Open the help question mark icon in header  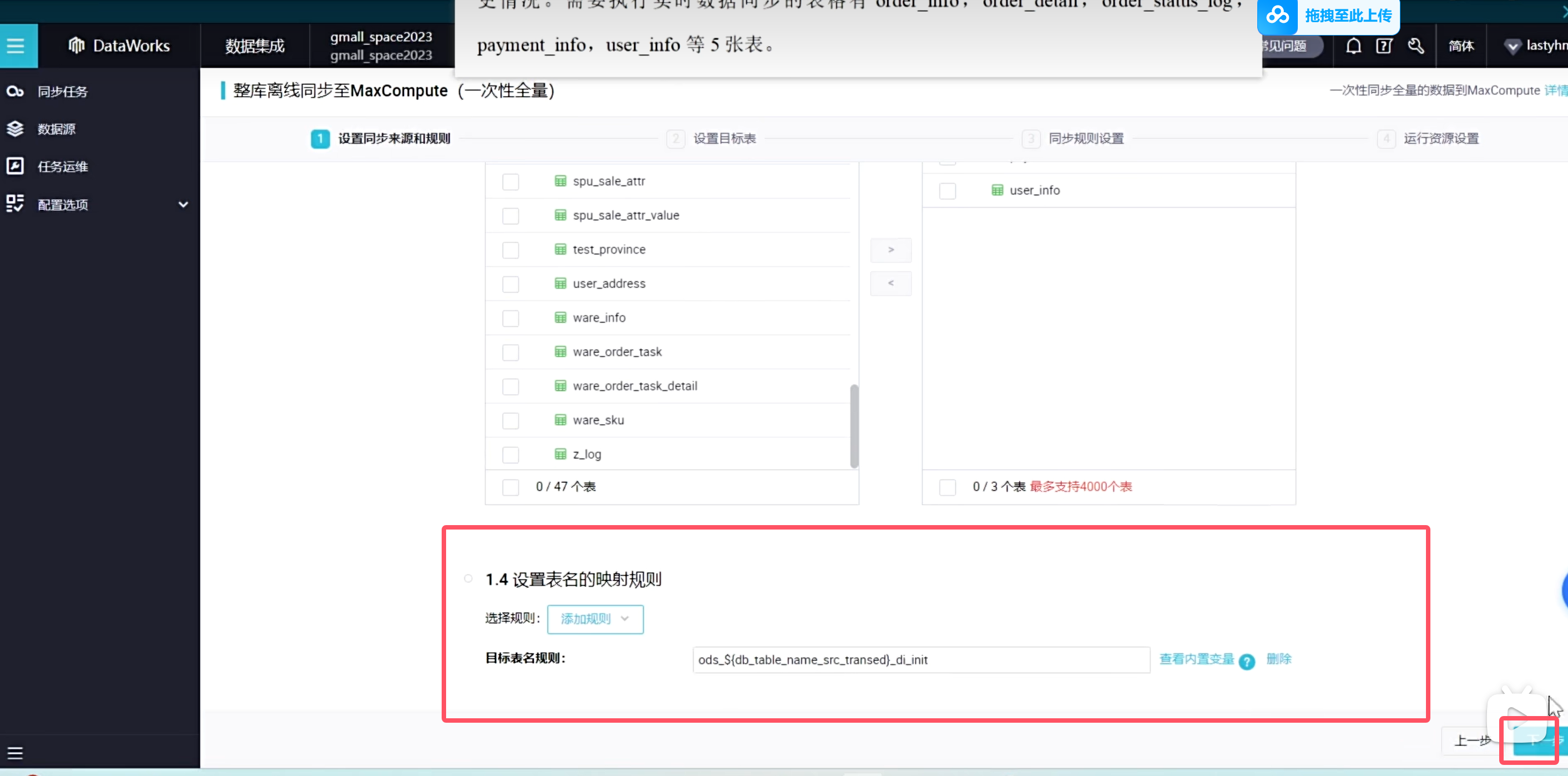[x=1384, y=46]
